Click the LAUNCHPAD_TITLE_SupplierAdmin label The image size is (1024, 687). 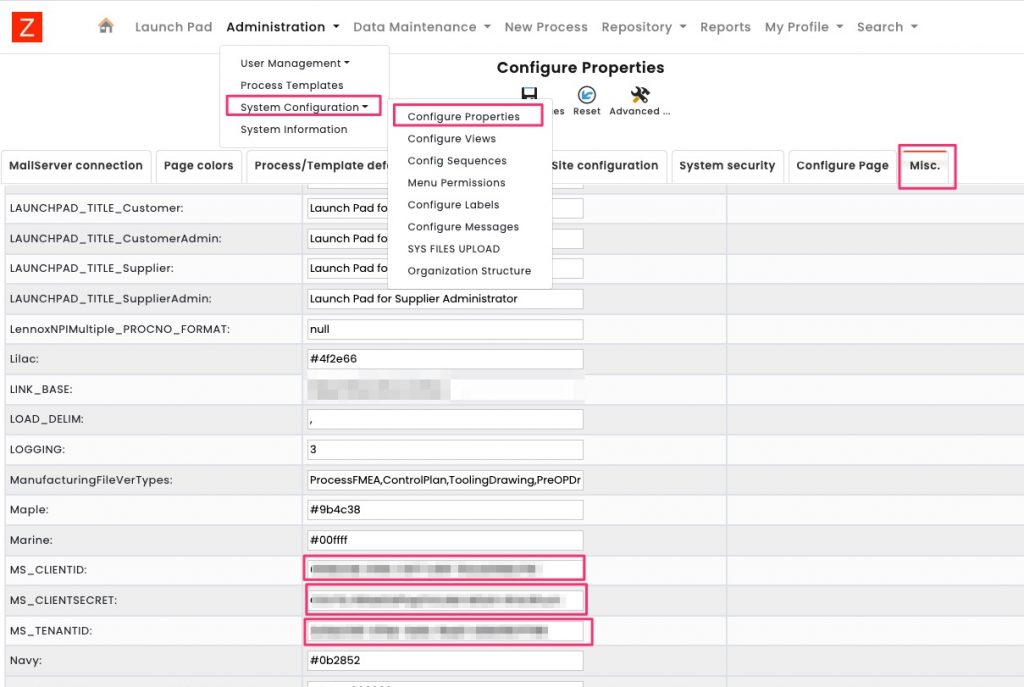point(110,299)
